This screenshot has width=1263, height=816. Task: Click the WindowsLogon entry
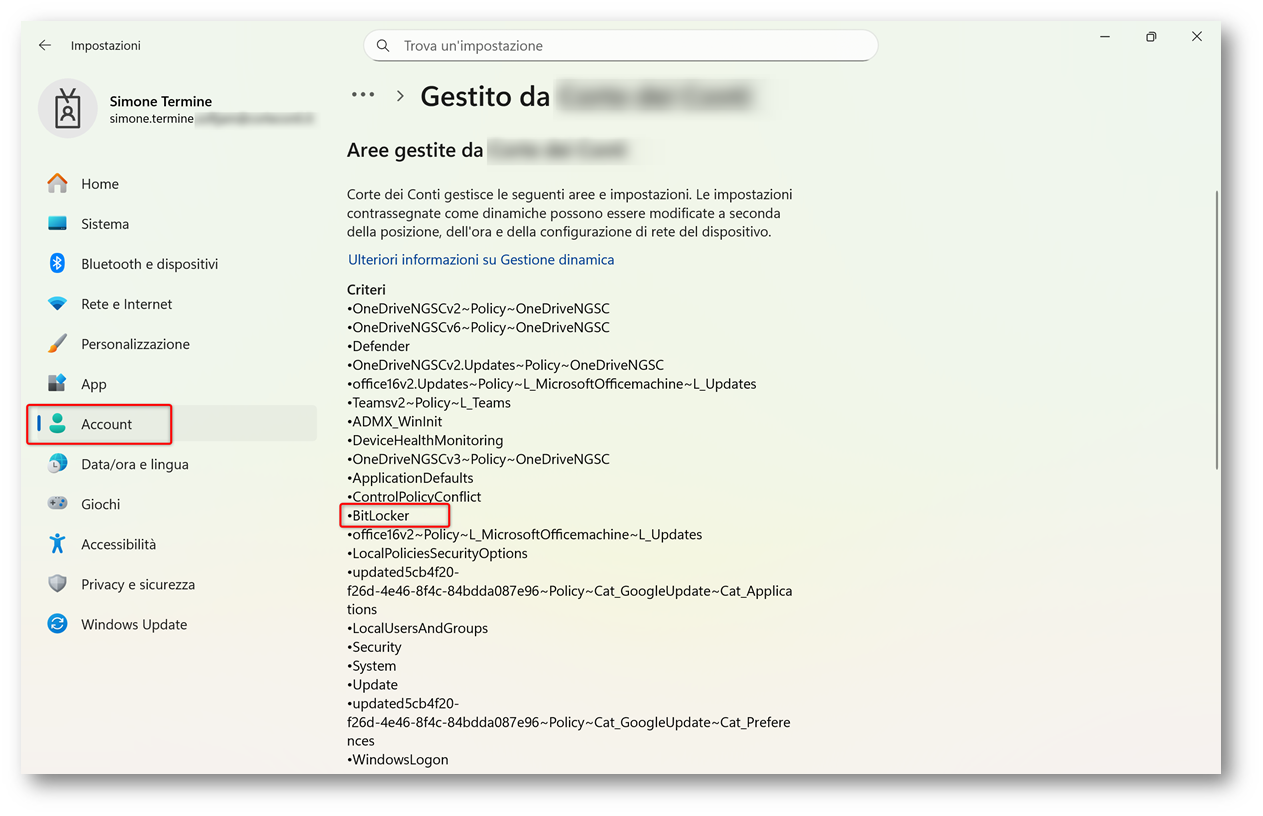[x=398, y=760]
